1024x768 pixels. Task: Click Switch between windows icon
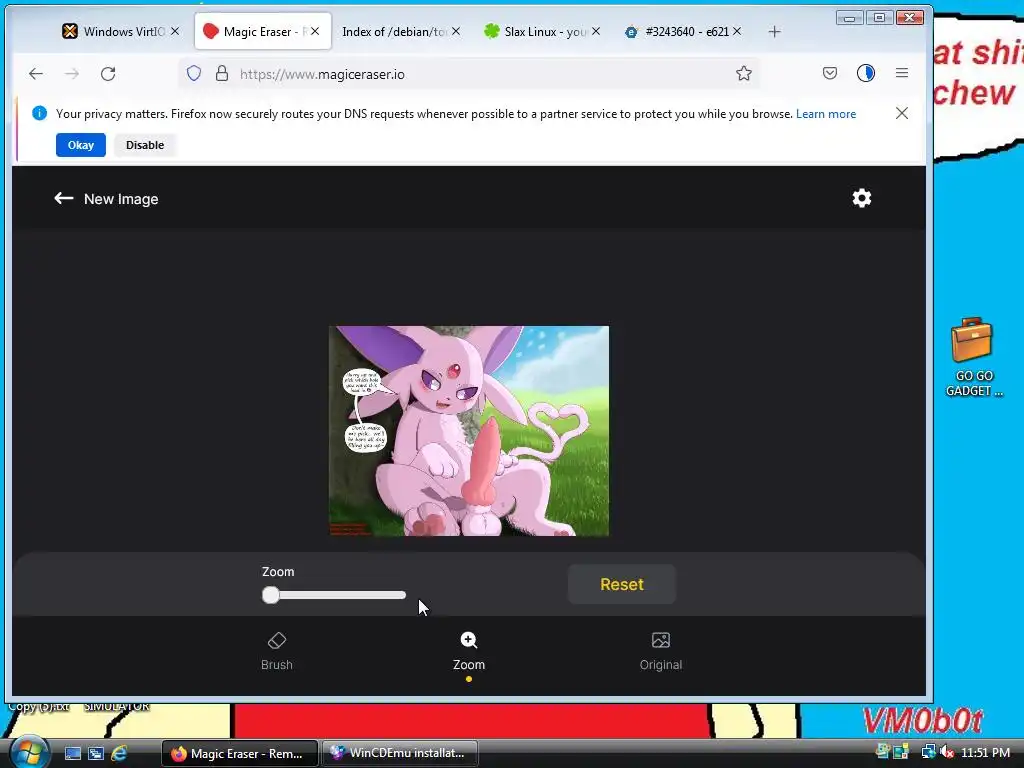pos(96,753)
